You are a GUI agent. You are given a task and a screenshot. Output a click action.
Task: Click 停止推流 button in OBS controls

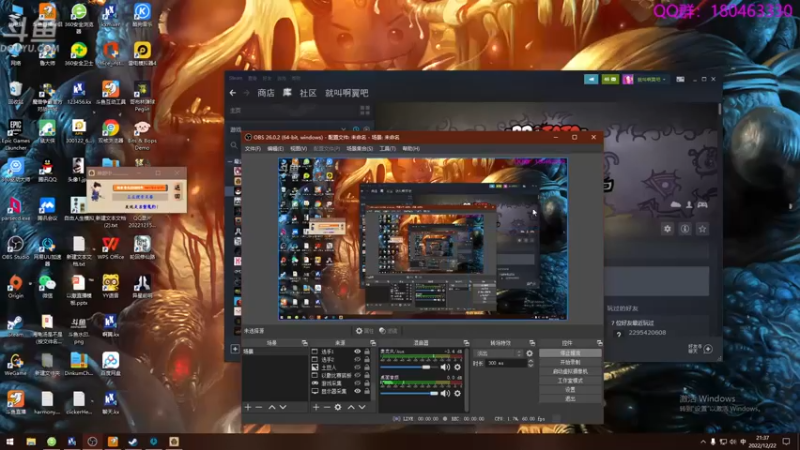(570, 353)
